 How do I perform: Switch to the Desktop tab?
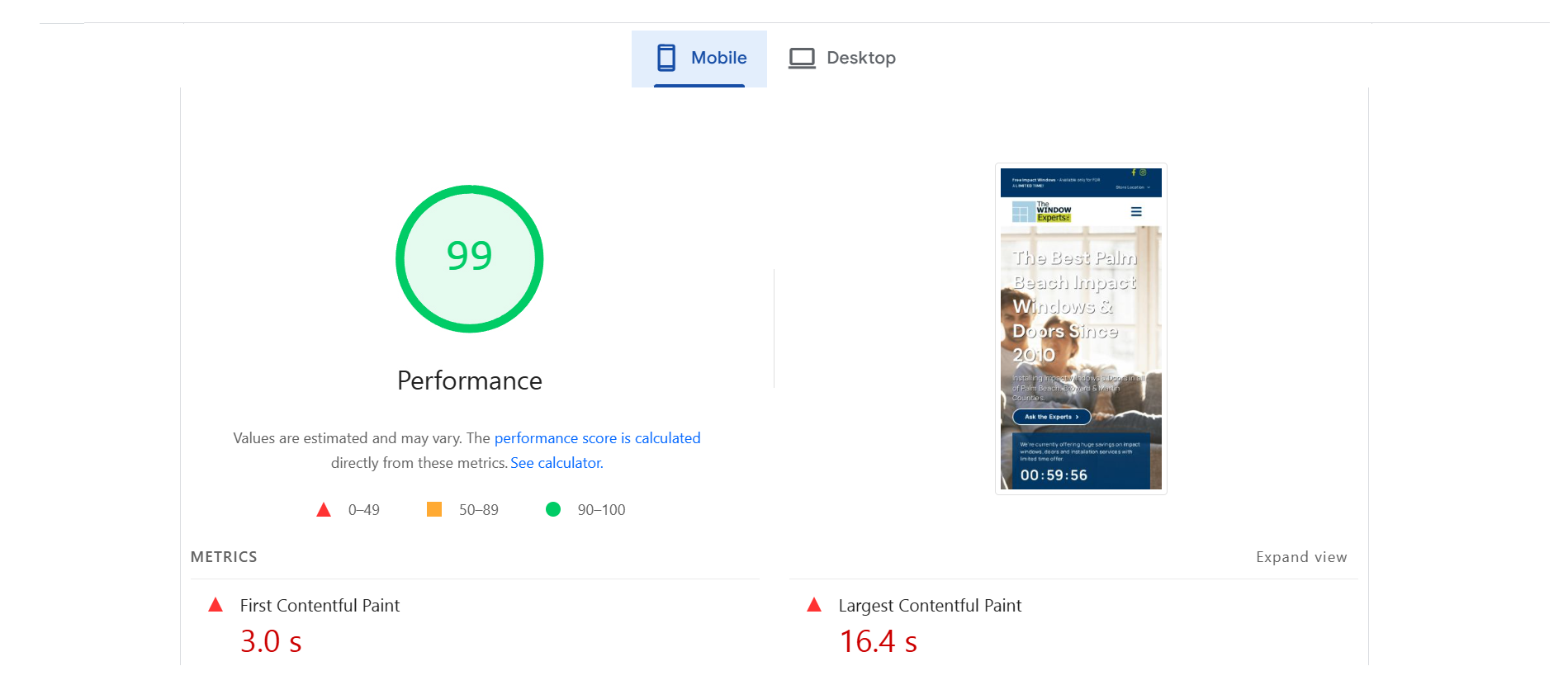pyautogui.click(x=860, y=58)
